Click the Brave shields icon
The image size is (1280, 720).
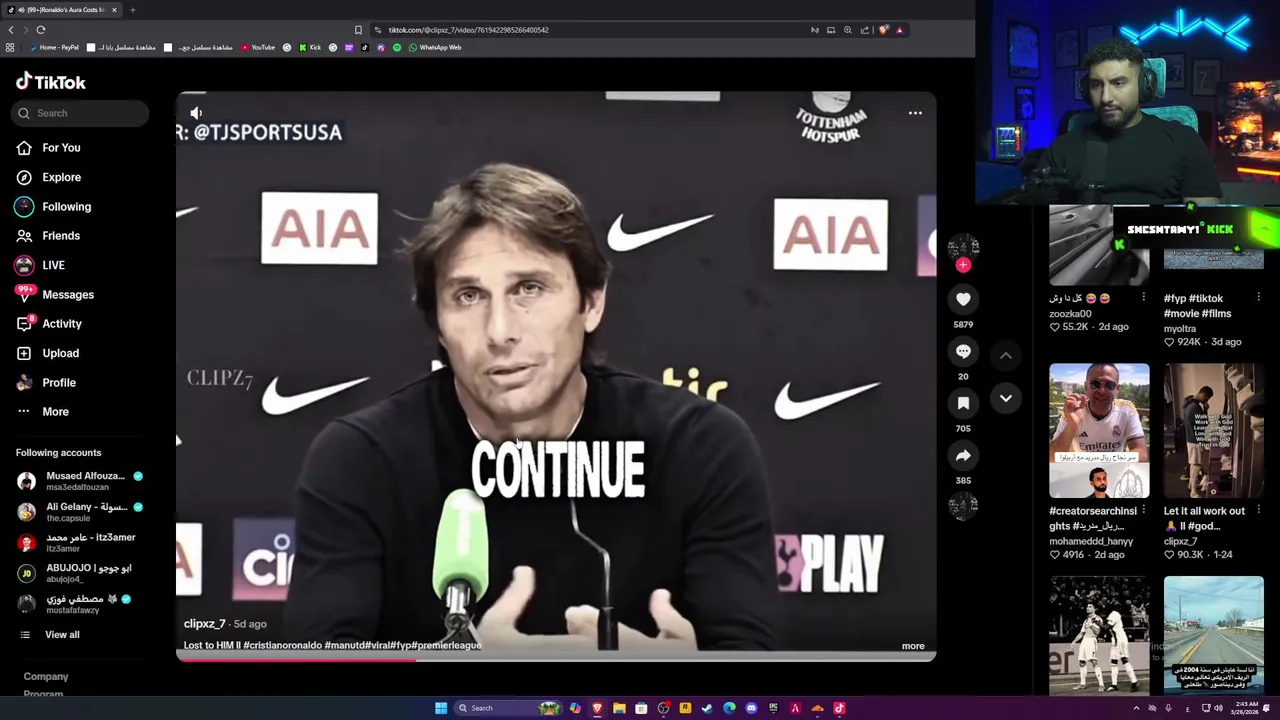[883, 30]
